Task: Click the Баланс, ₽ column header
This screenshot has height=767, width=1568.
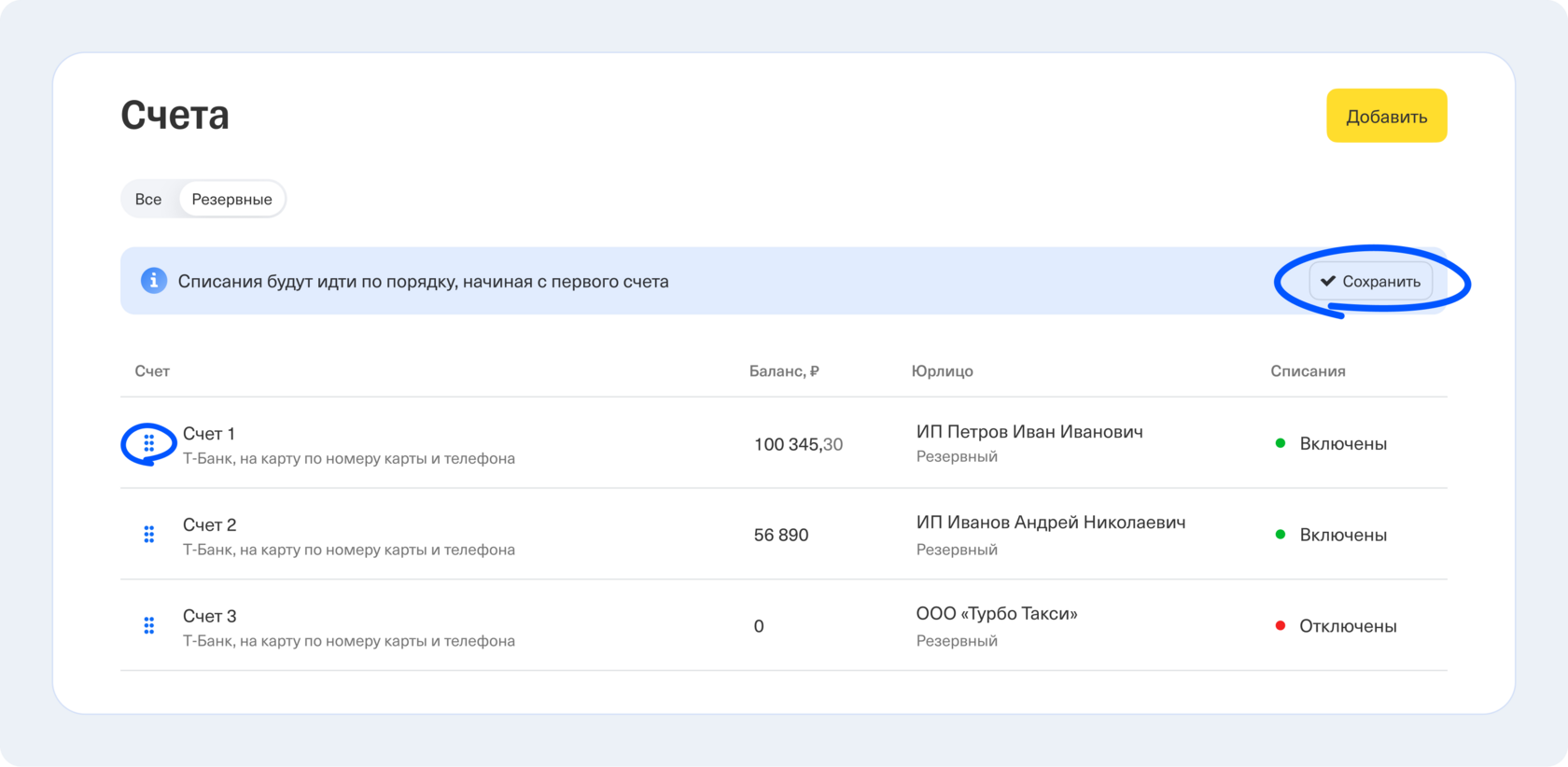Action: point(784,371)
